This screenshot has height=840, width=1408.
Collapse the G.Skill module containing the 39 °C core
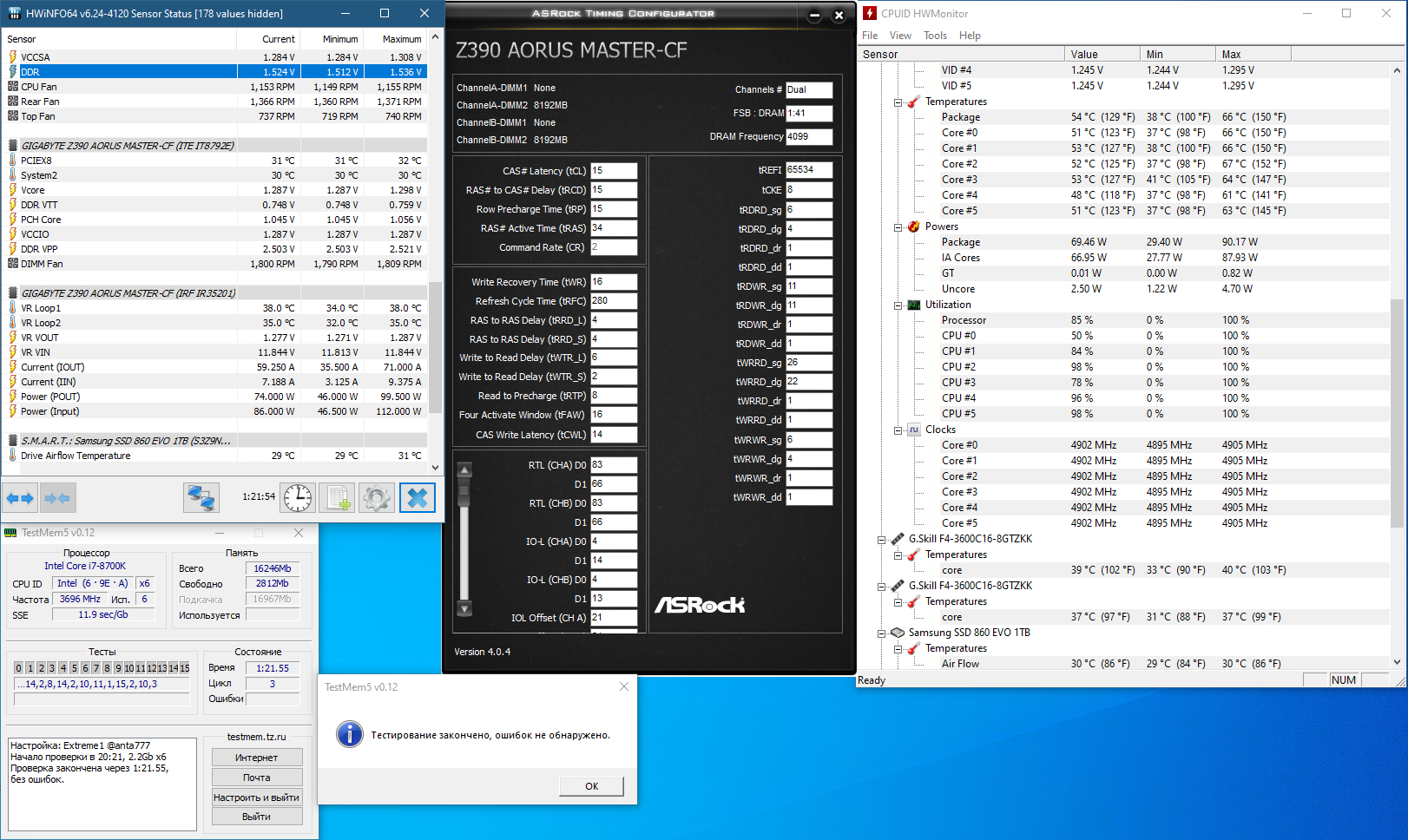882,540
